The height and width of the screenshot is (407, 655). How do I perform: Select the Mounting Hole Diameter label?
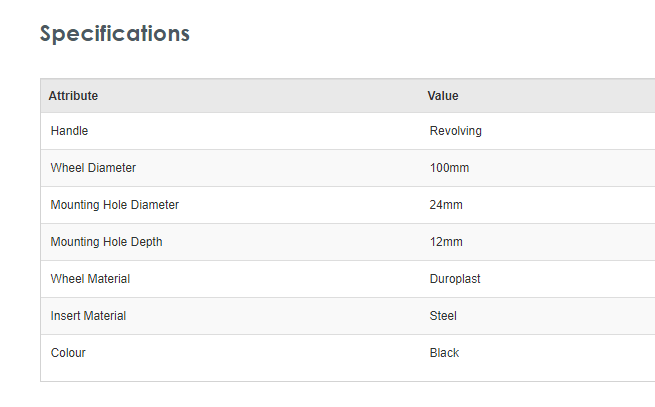click(114, 205)
